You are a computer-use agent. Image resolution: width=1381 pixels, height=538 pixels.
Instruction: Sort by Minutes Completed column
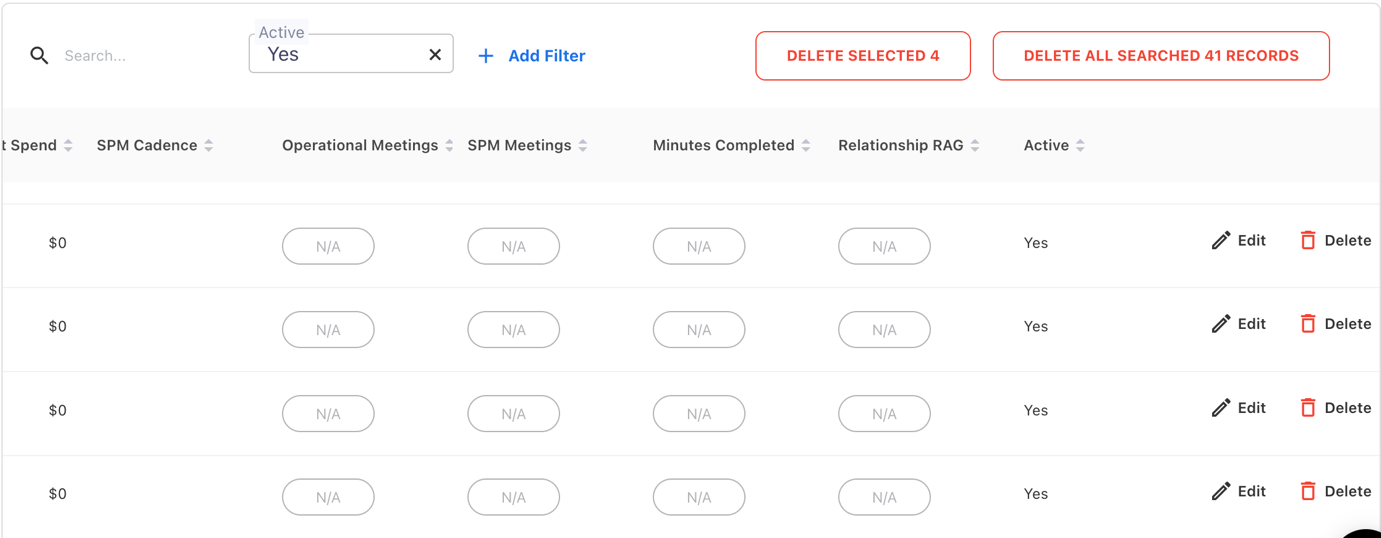(806, 146)
